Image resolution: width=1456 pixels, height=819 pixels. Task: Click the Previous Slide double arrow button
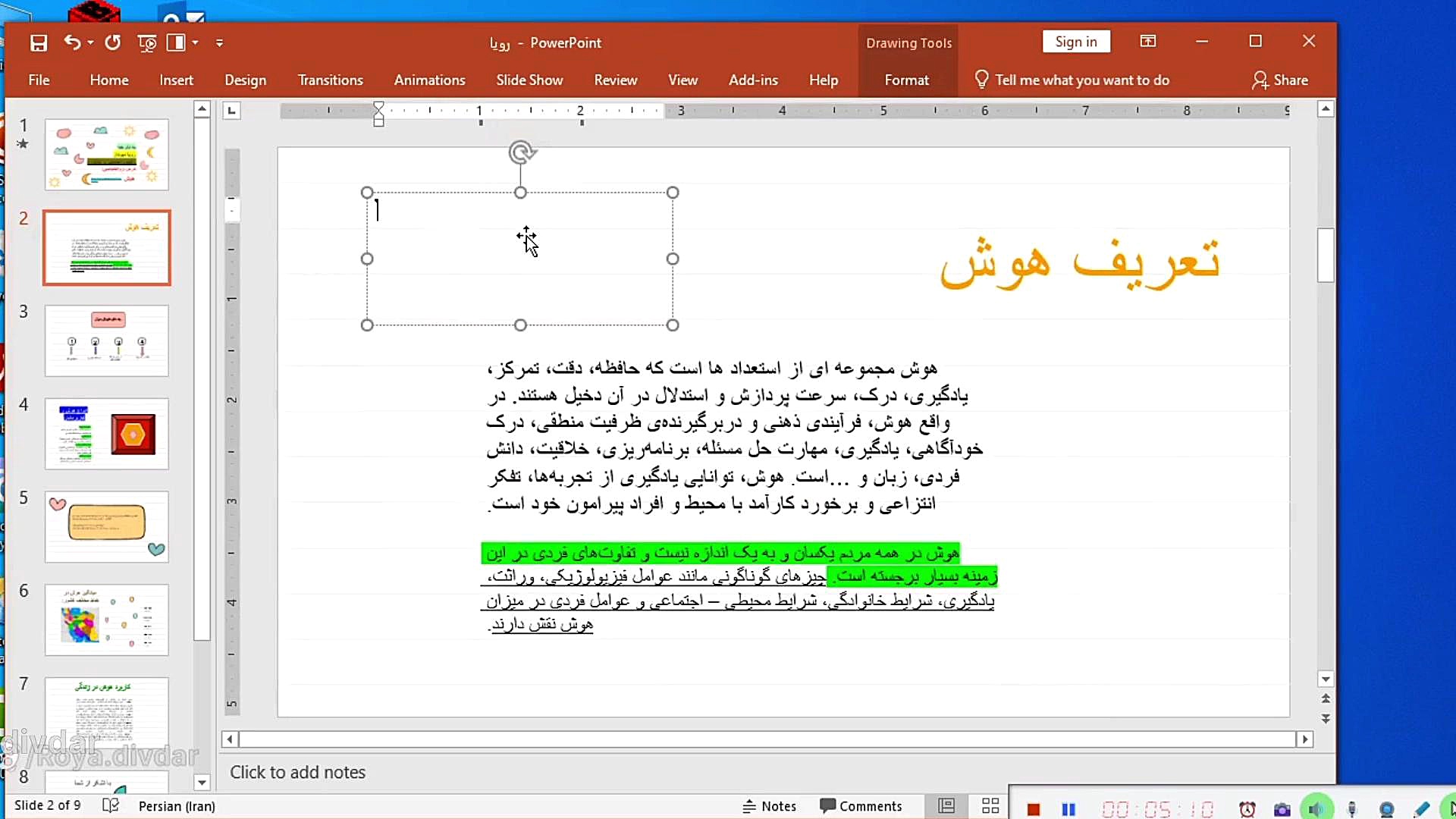click(1326, 698)
